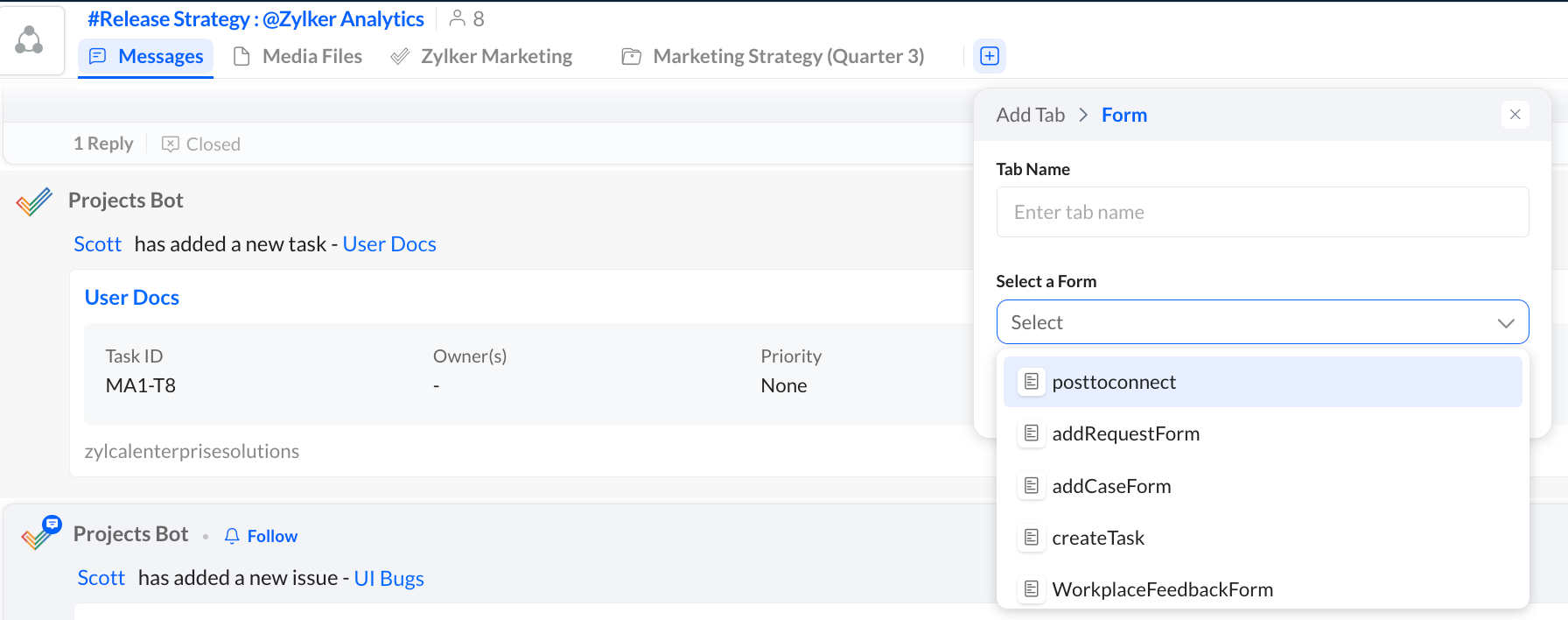The width and height of the screenshot is (1568, 620).
Task: Click Scott in the new task message
Action: pos(97,244)
